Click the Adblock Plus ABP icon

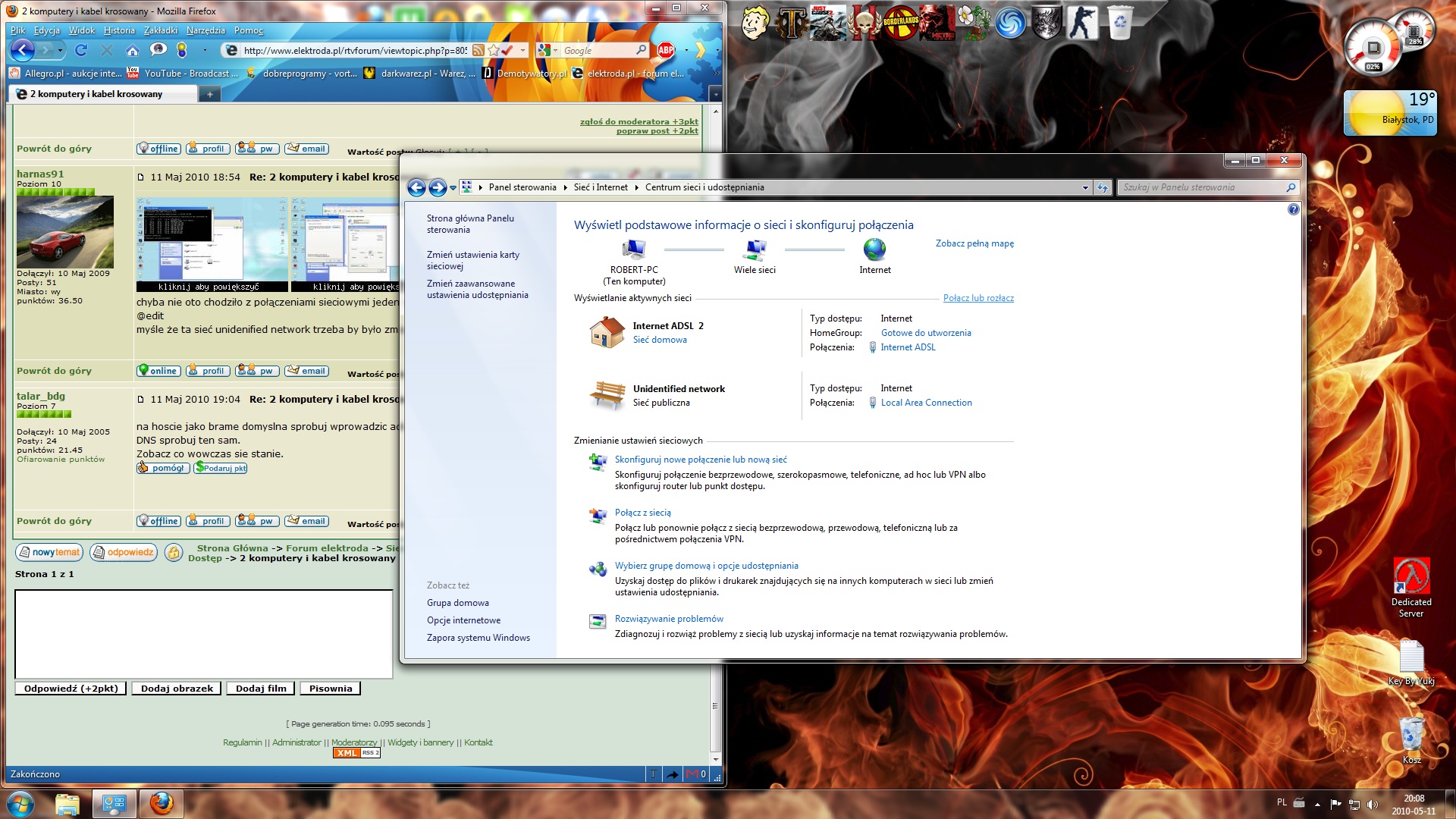(x=666, y=50)
